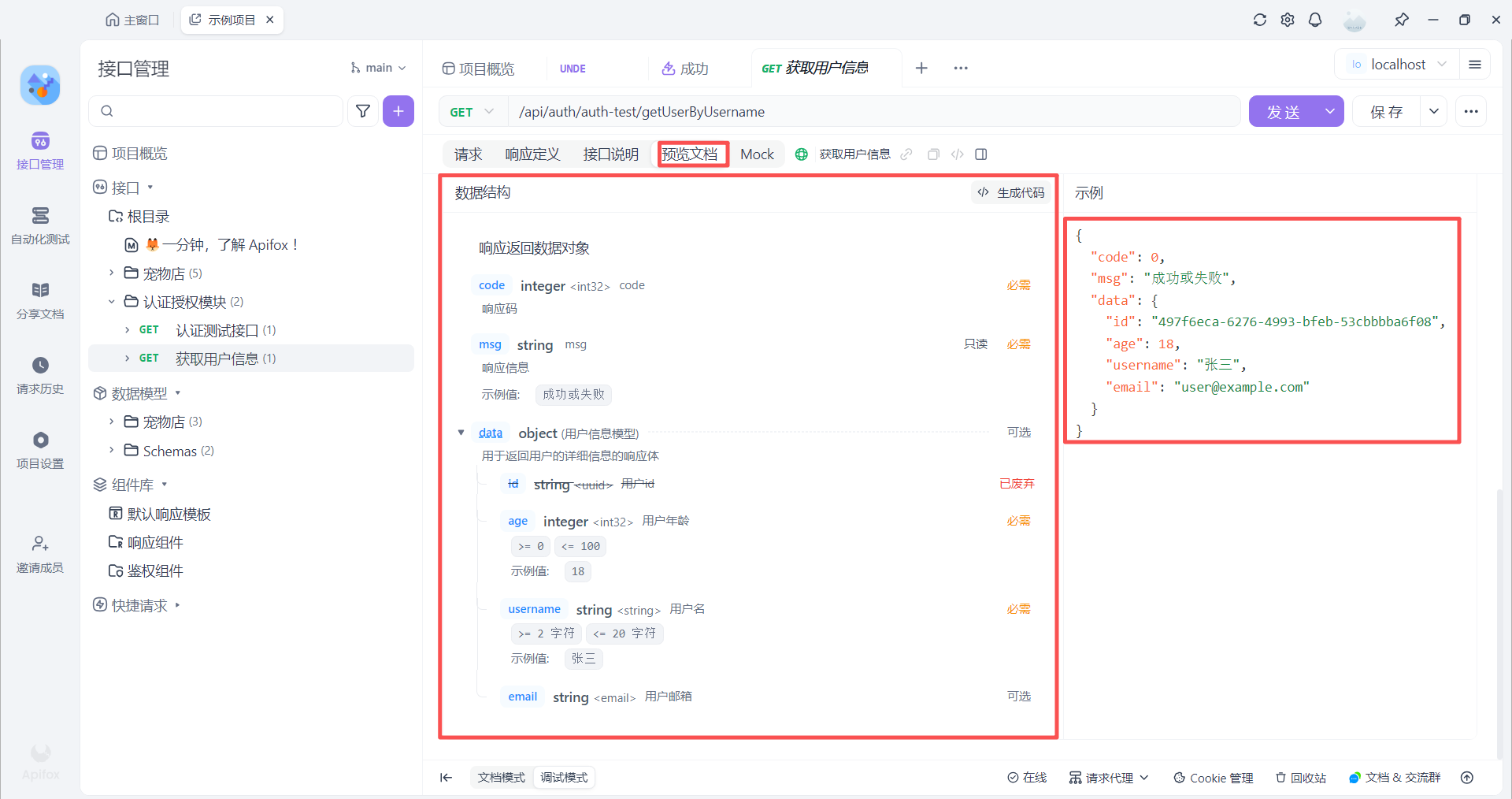This screenshot has width=1512, height=799.
Task: Switch to the Mock tab
Action: tap(757, 154)
